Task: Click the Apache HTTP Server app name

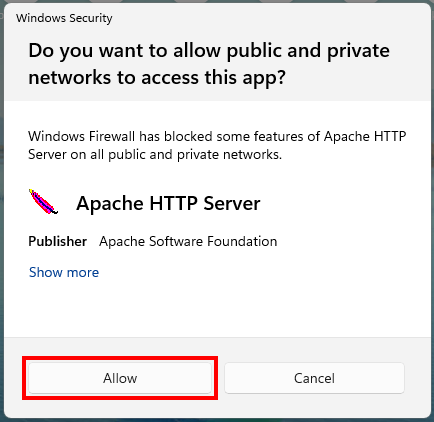Action: coord(168,203)
